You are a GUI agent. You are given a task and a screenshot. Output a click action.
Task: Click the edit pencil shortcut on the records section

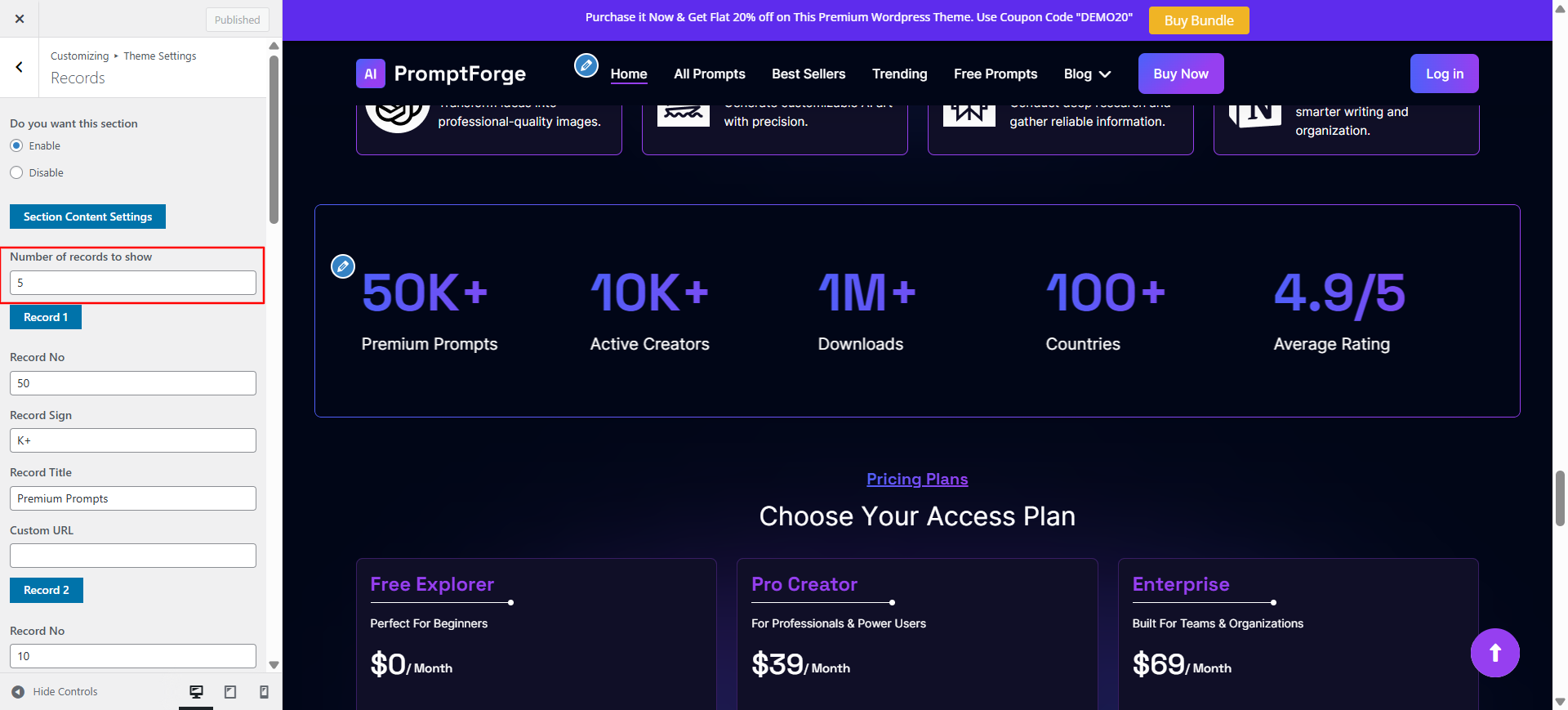coord(343,266)
